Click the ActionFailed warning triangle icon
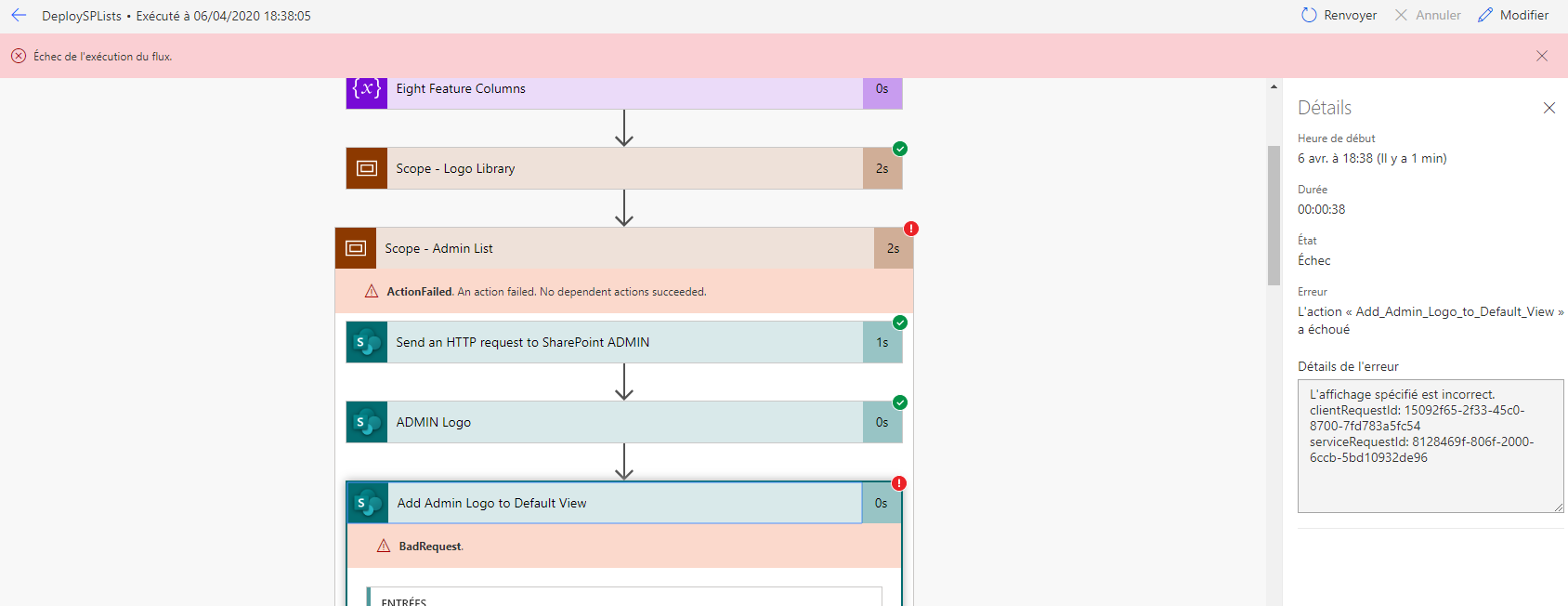Viewport: 1568px width, 606px height. coord(372,291)
